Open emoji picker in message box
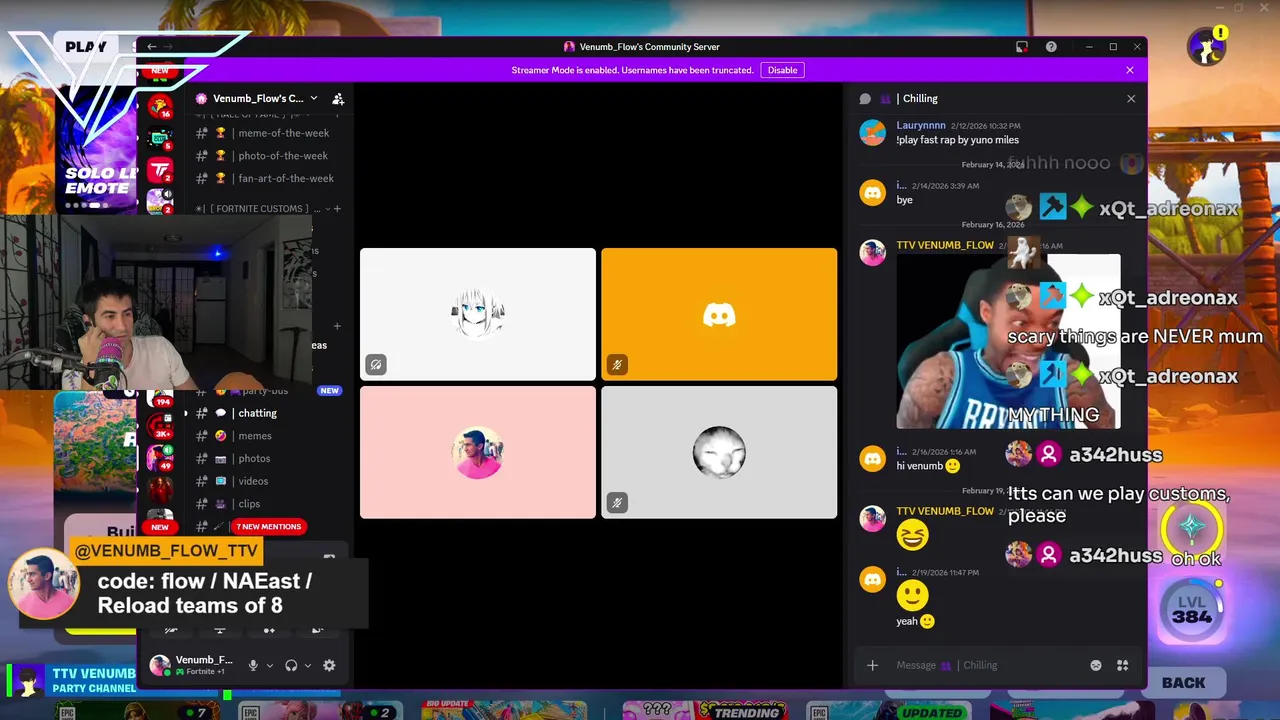 1096,666
